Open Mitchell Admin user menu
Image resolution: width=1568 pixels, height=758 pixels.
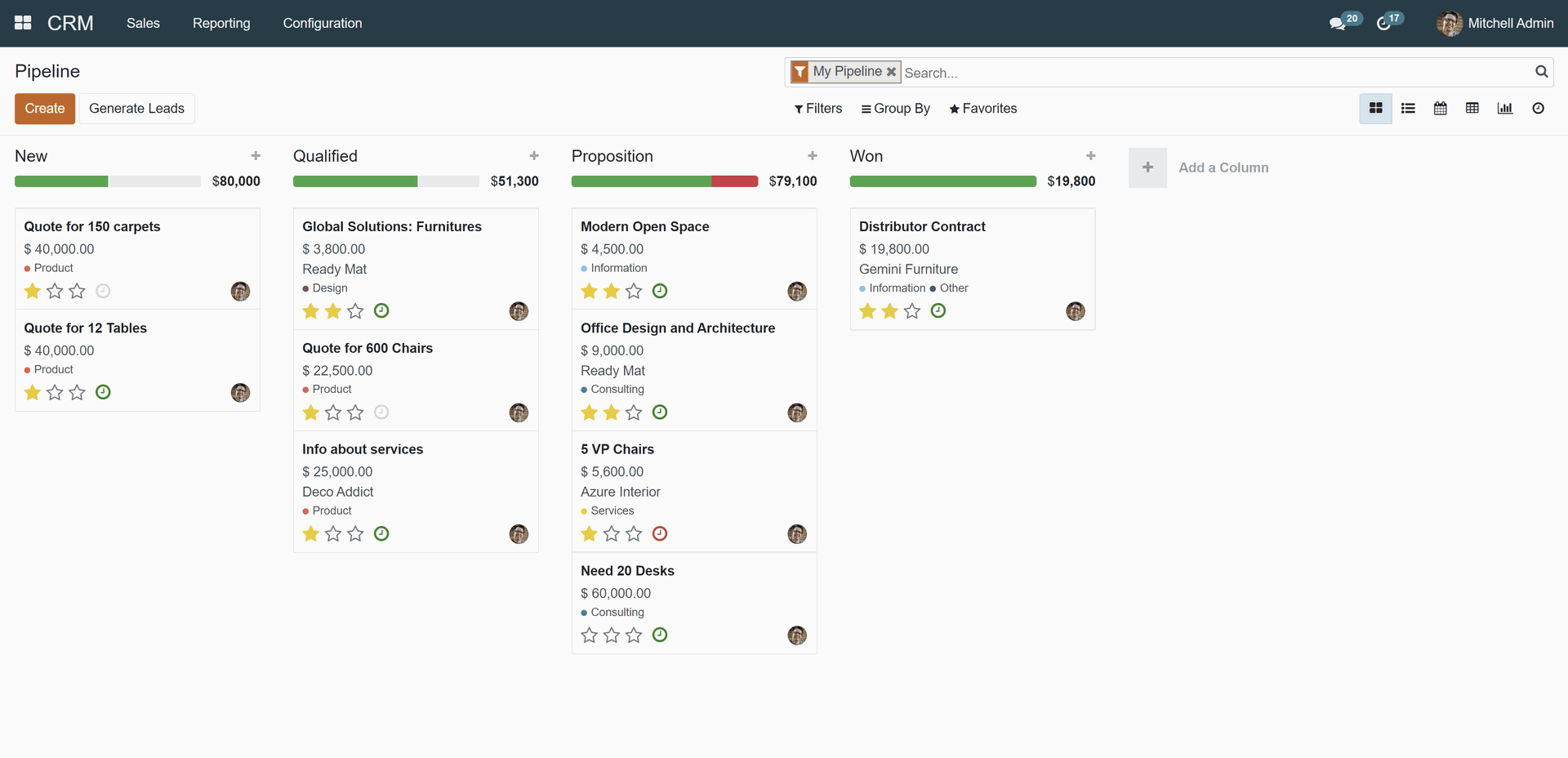[x=1495, y=23]
